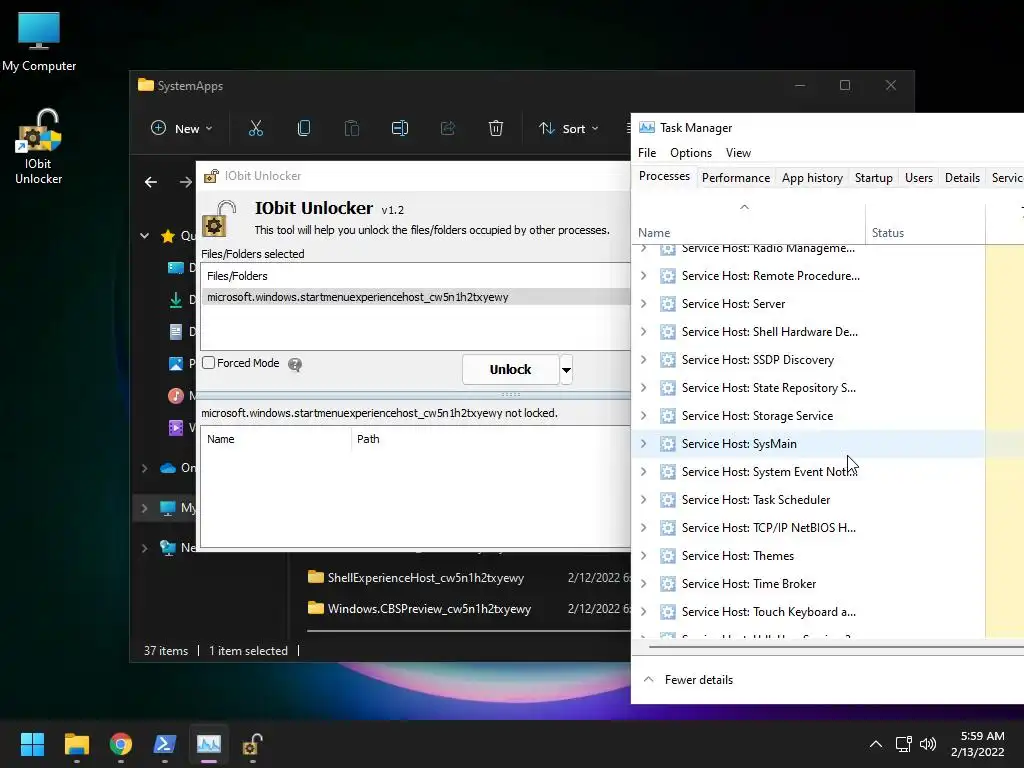Click the Cut scissors icon in SystemApps toolbar
The image size is (1024, 768).
pos(255,128)
